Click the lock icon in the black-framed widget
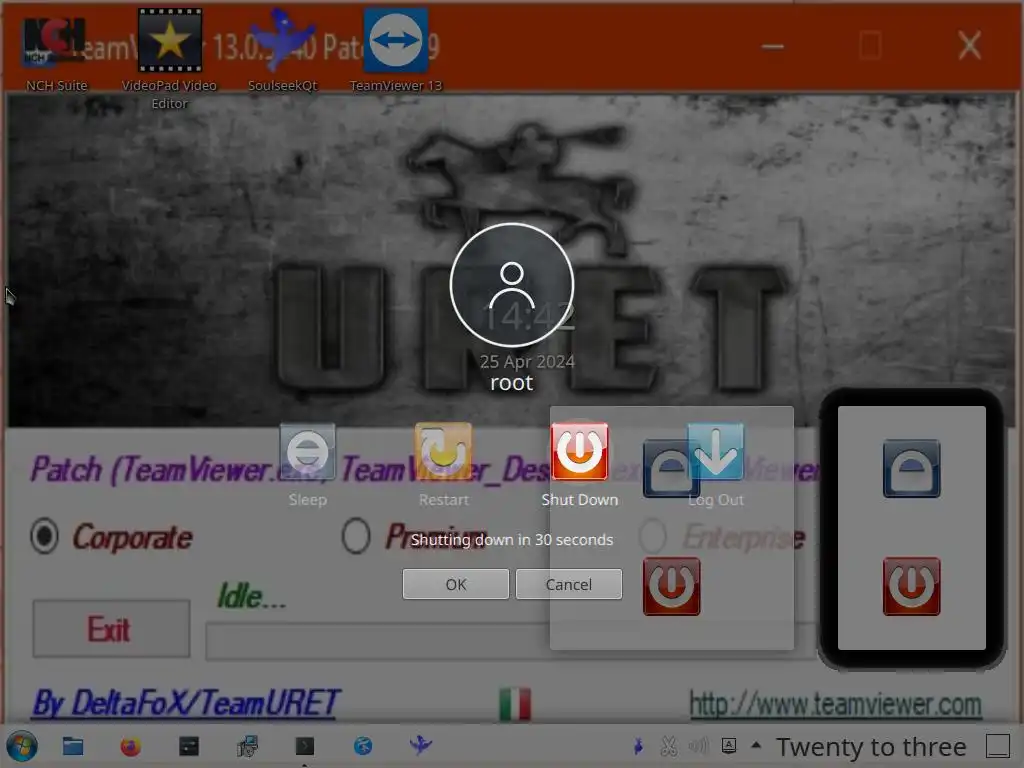The image size is (1024, 768). tap(912, 469)
